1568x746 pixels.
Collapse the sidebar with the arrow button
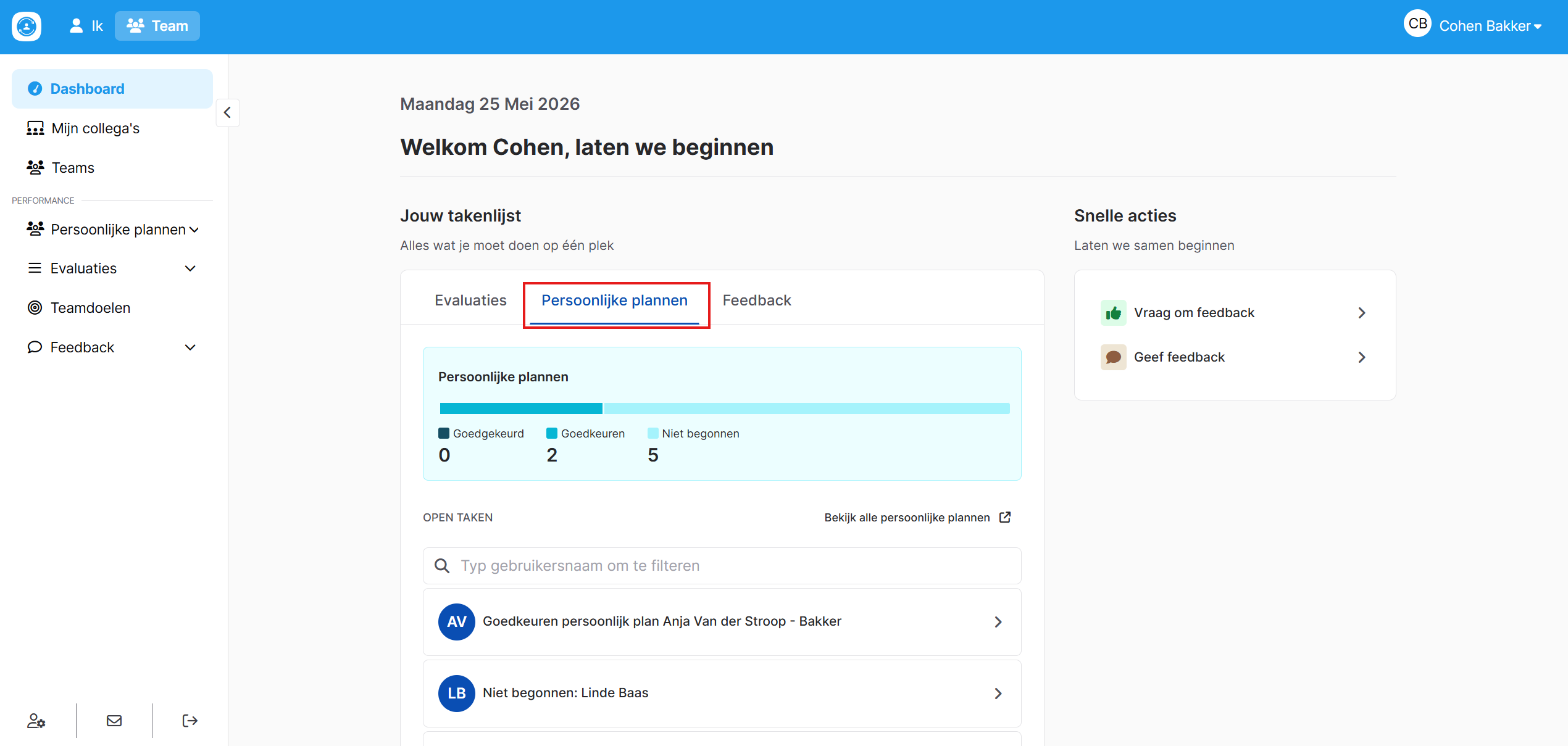click(x=227, y=112)
